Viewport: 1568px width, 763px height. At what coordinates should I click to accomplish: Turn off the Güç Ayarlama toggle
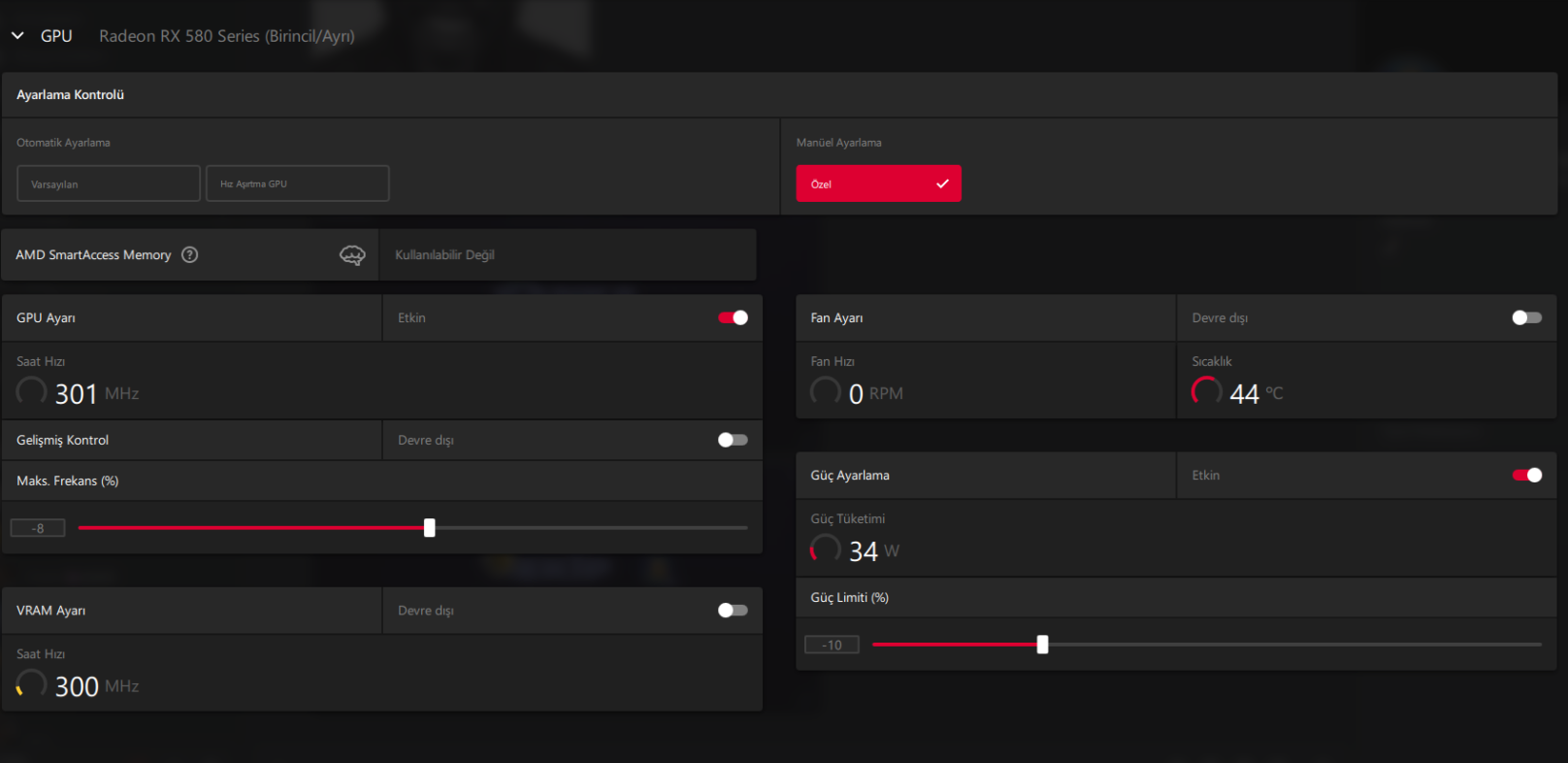[1526, 475]
